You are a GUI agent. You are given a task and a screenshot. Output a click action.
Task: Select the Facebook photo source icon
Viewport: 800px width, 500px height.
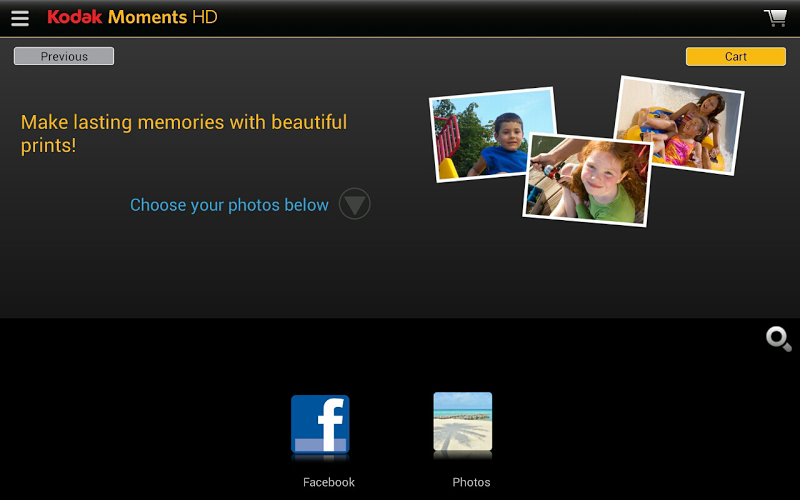[x=320, y=424]
